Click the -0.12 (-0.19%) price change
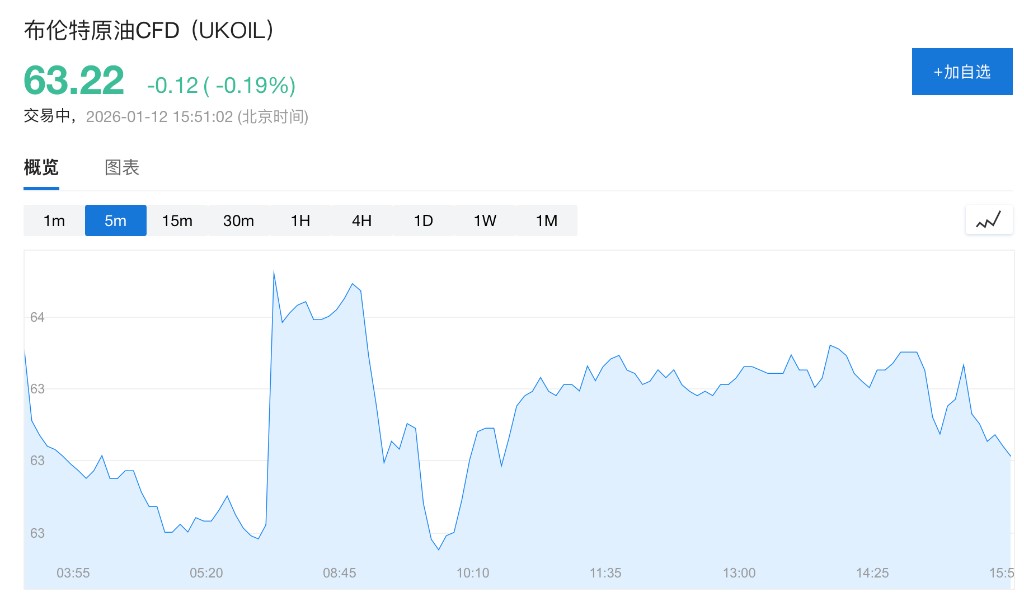Viewport: 1024px width, 604px height. tap(221, 84)
